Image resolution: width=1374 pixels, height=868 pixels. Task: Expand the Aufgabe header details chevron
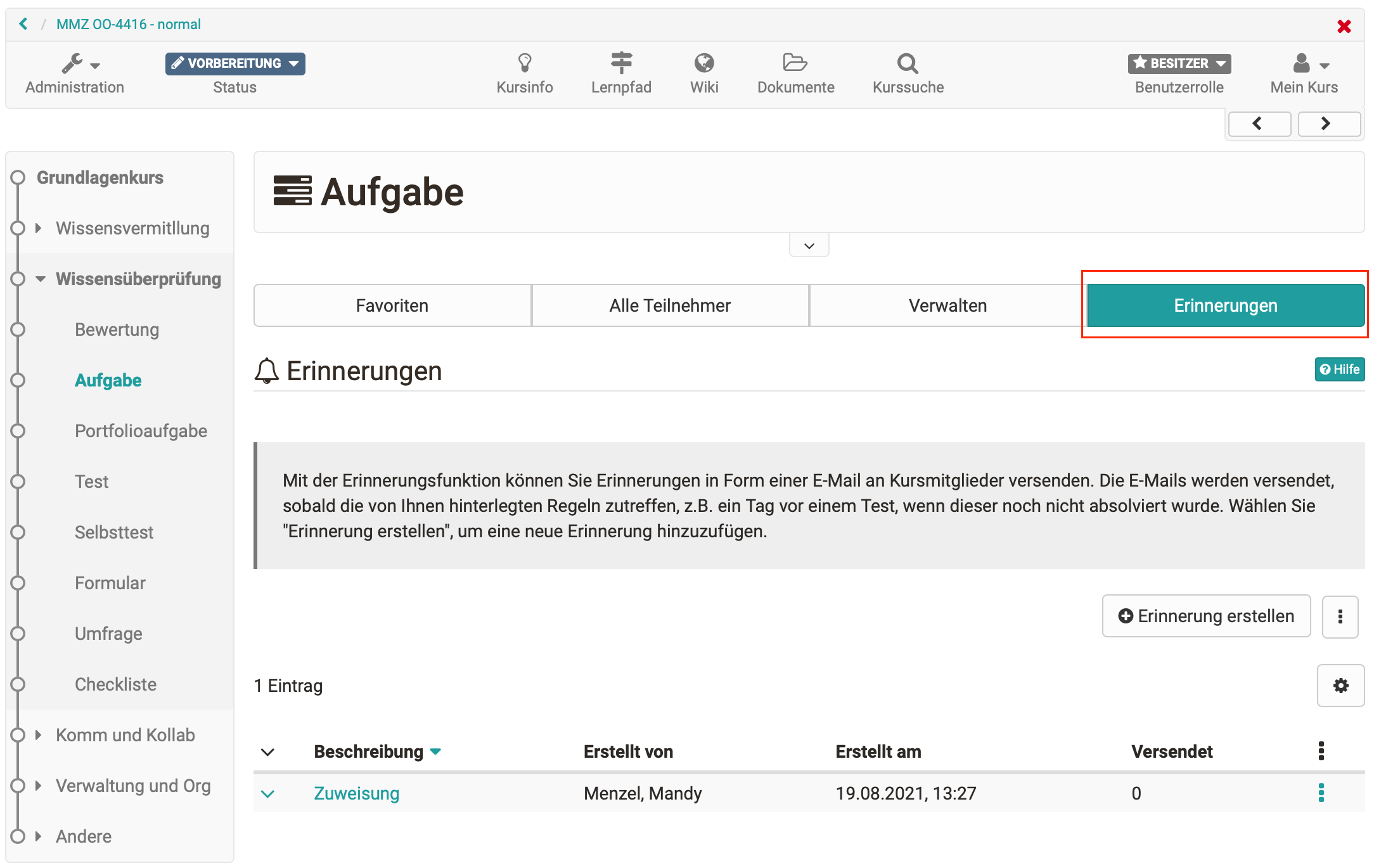(x=809, y=246)
